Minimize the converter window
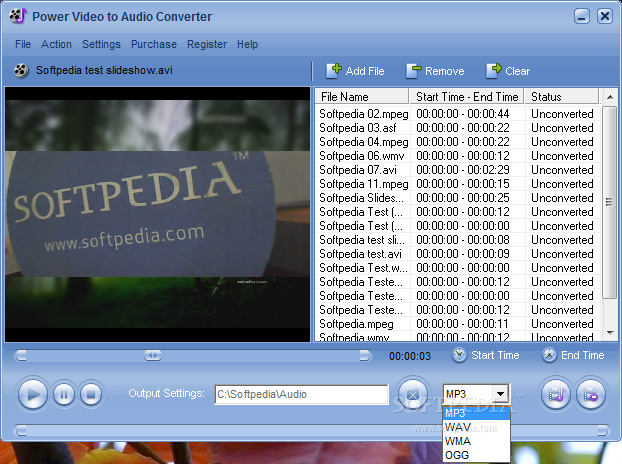622x464 pixels. (x=582, y=16)
